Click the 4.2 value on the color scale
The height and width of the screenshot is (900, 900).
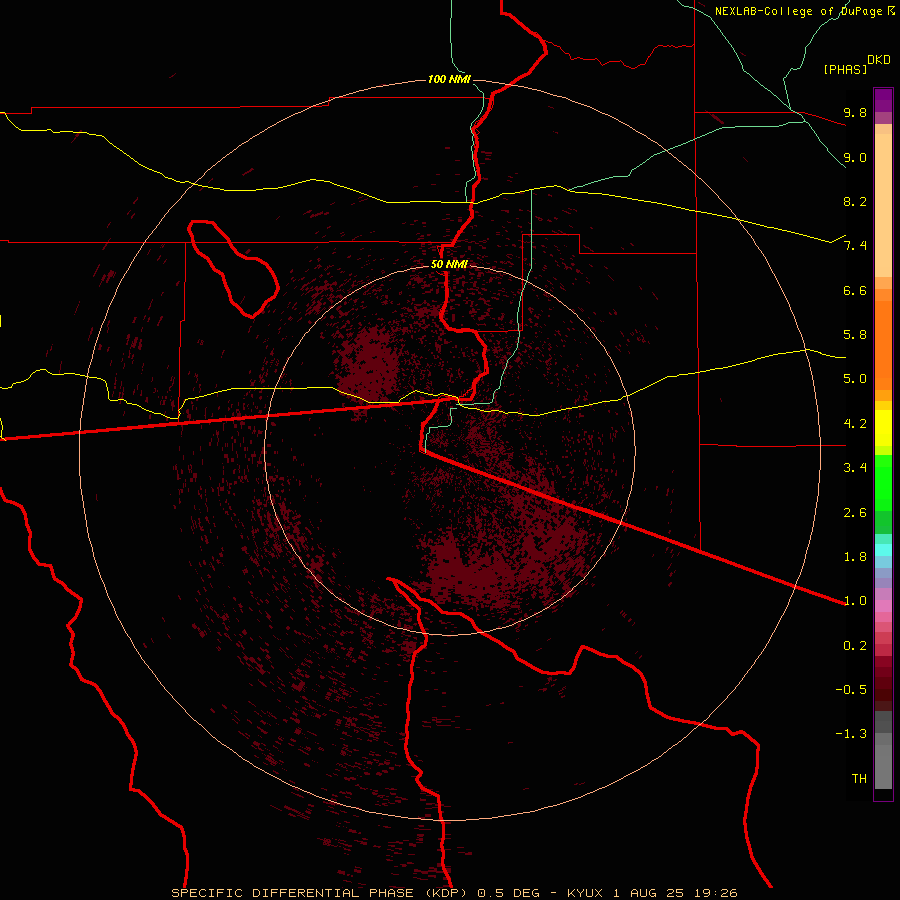tap(855, 424)
